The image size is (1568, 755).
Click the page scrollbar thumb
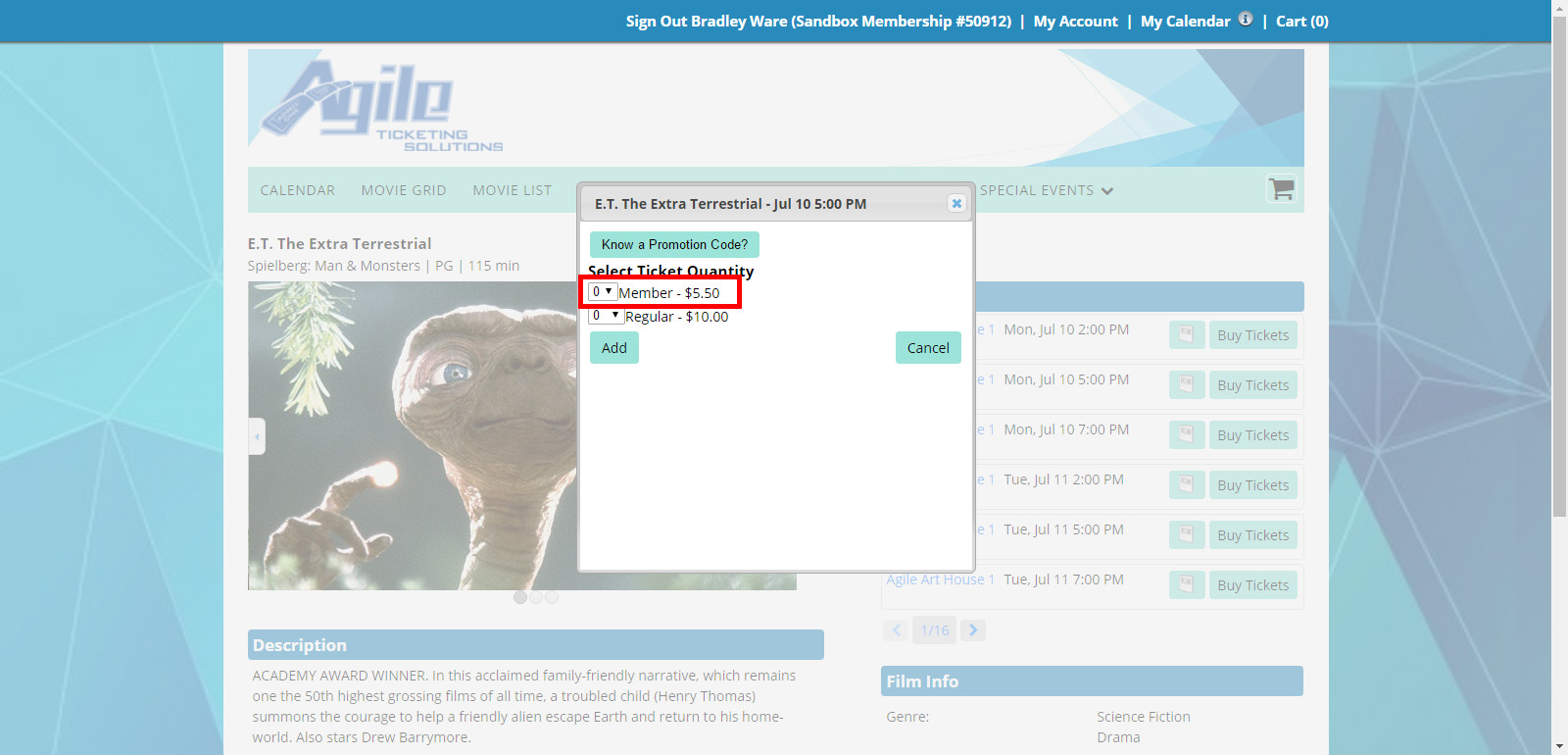tap(1559, 265)
